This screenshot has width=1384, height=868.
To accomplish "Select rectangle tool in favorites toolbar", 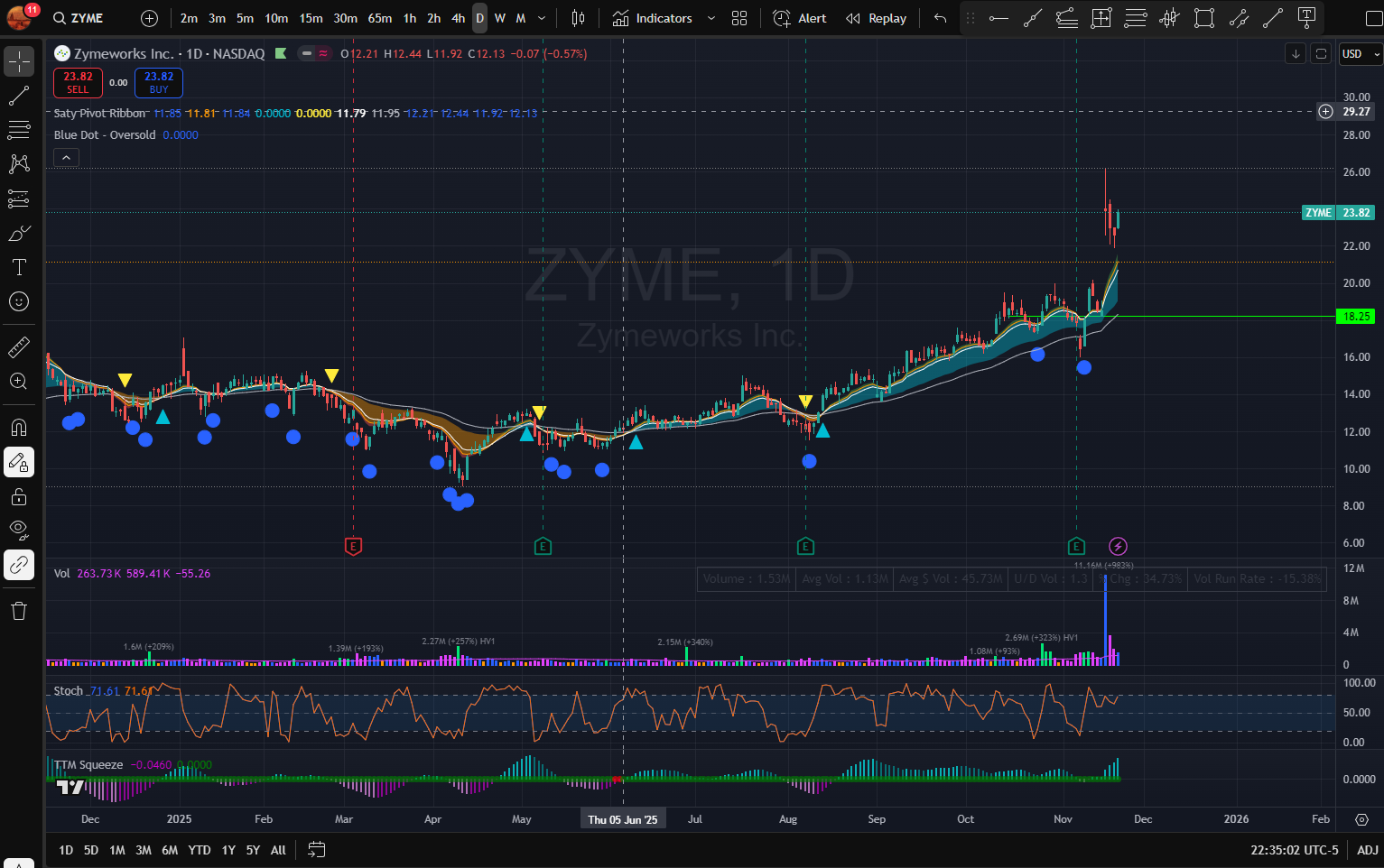I will click(x=1204, y=18).
